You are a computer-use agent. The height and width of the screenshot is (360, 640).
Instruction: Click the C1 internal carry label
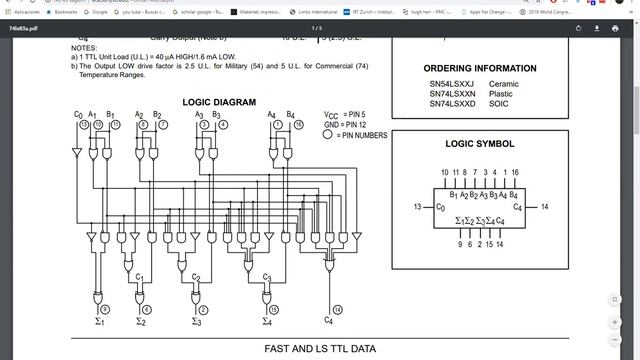[x=140, y=278]
